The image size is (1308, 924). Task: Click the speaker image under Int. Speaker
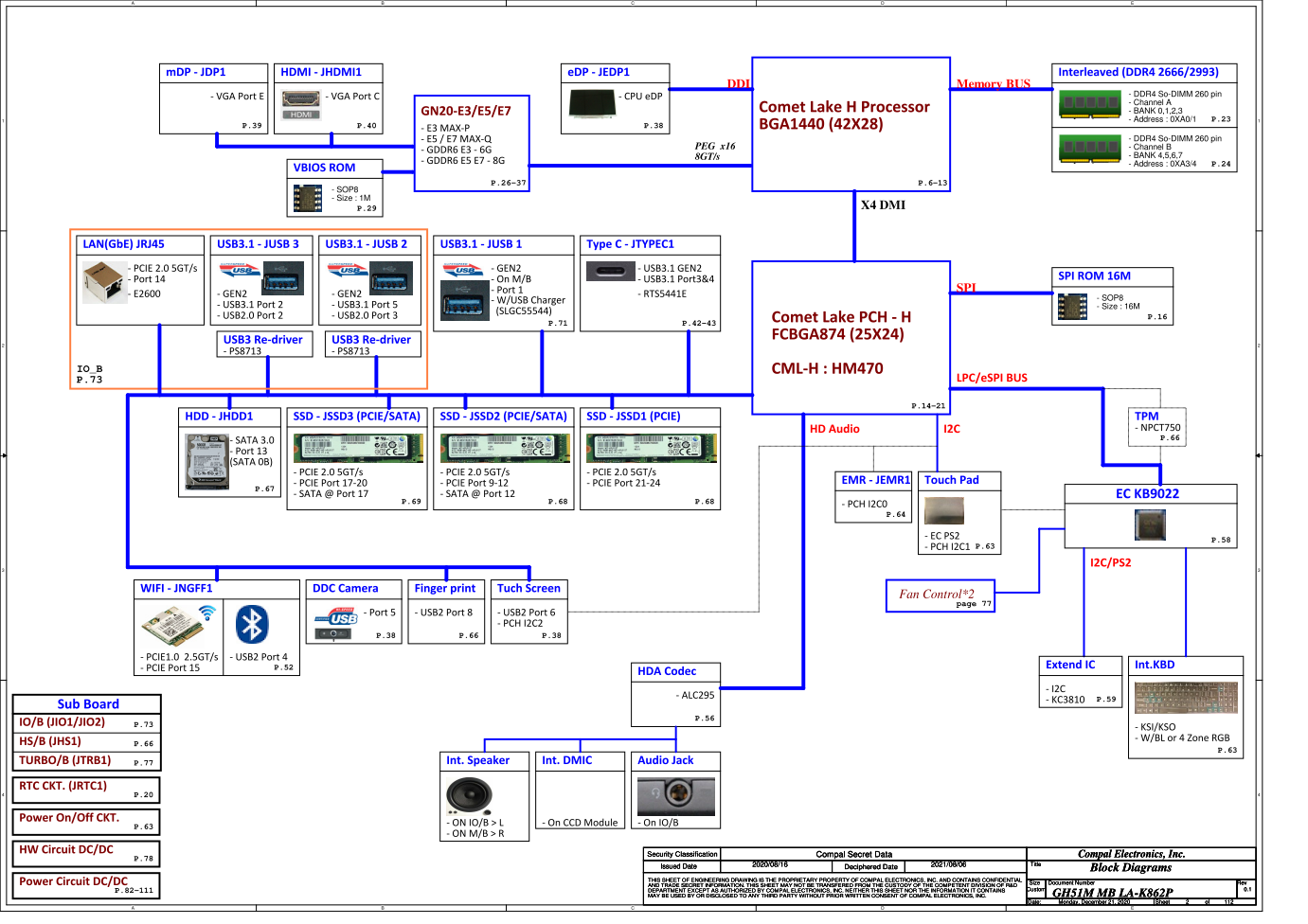(x=469, y=795)
